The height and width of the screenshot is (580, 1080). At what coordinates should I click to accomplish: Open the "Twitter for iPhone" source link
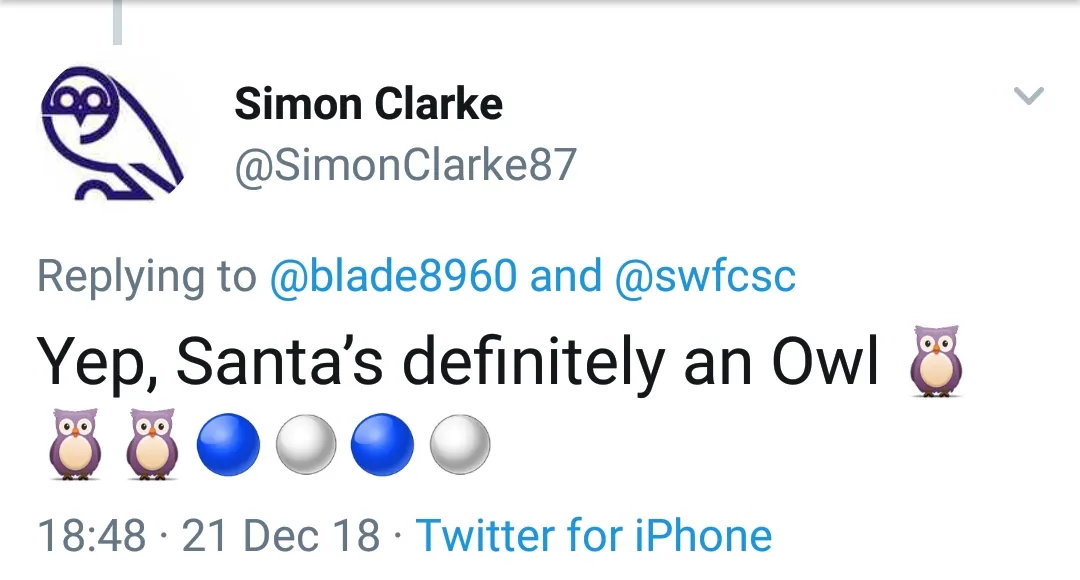(x=594, y=536)
